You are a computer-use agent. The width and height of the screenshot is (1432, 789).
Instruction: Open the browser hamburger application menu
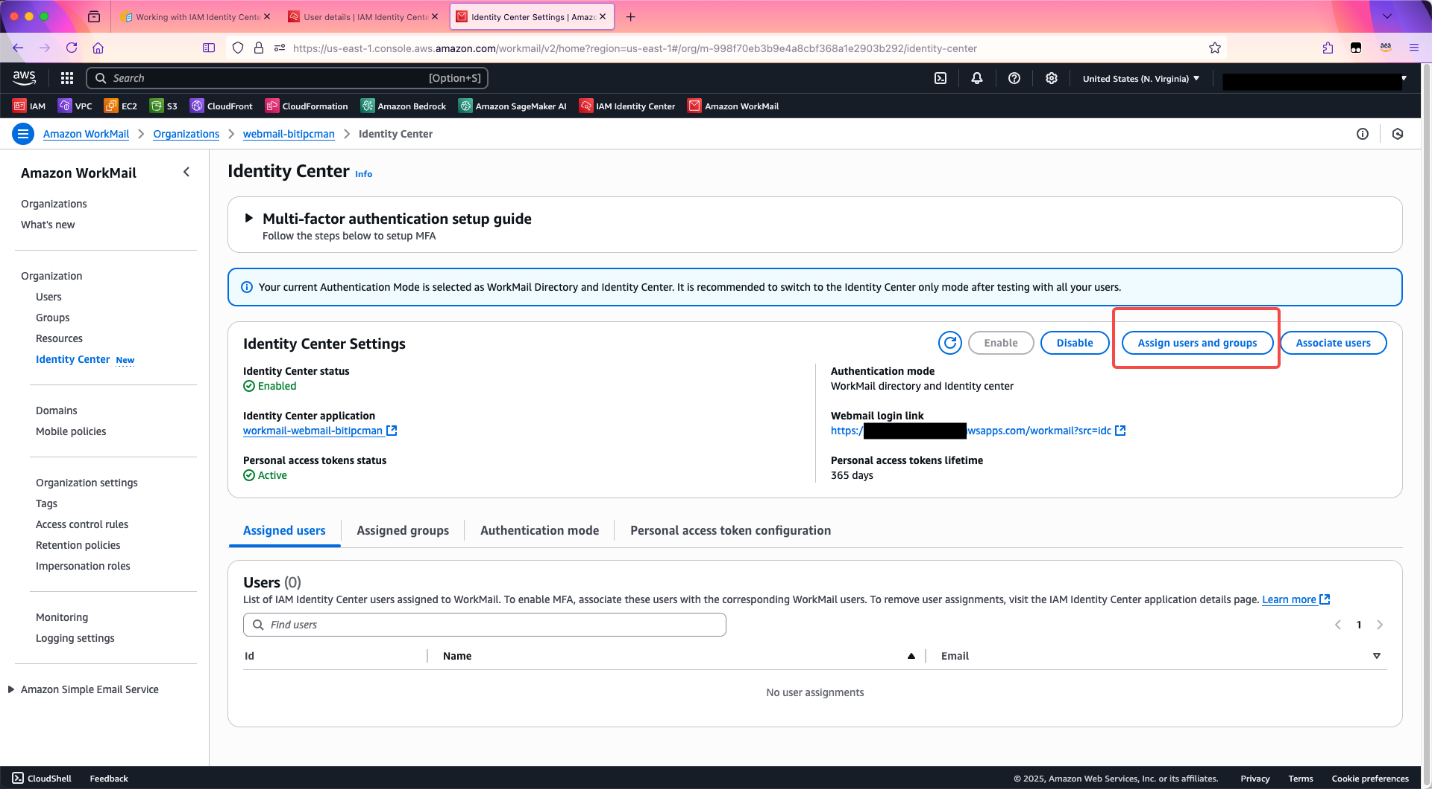point(1414,48)
